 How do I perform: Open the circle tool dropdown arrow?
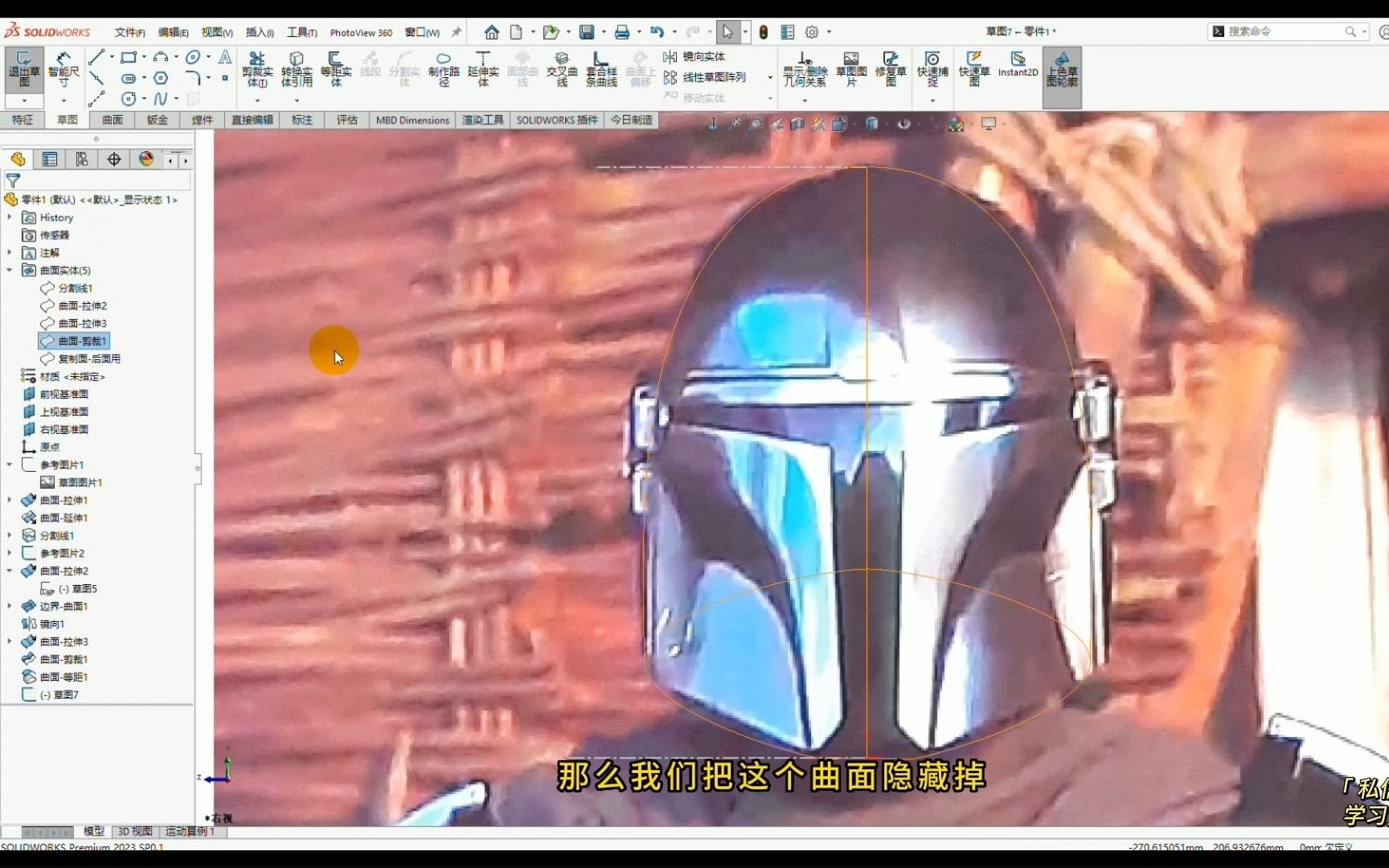pyautogui.click(x=207, y=57)
